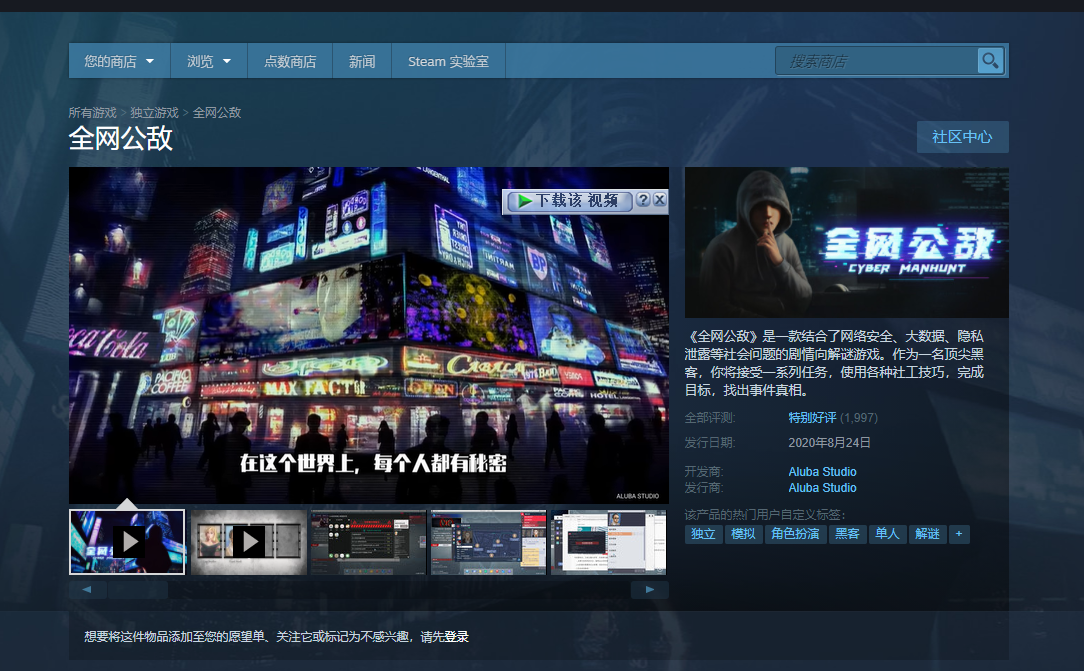Click the search magnifying glass icon
This screenshot has height=671, width=1084.
pyautogui.click(x=990, y=60)
